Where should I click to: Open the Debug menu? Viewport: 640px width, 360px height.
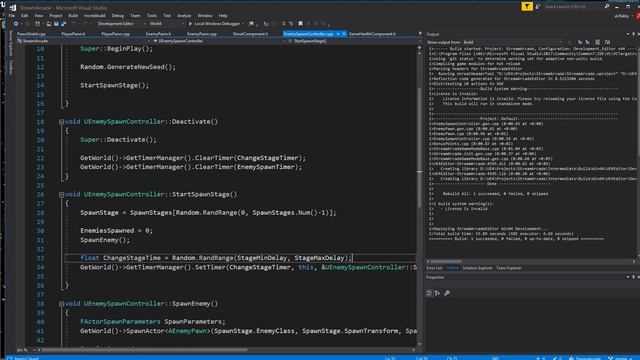pos(118,16)
